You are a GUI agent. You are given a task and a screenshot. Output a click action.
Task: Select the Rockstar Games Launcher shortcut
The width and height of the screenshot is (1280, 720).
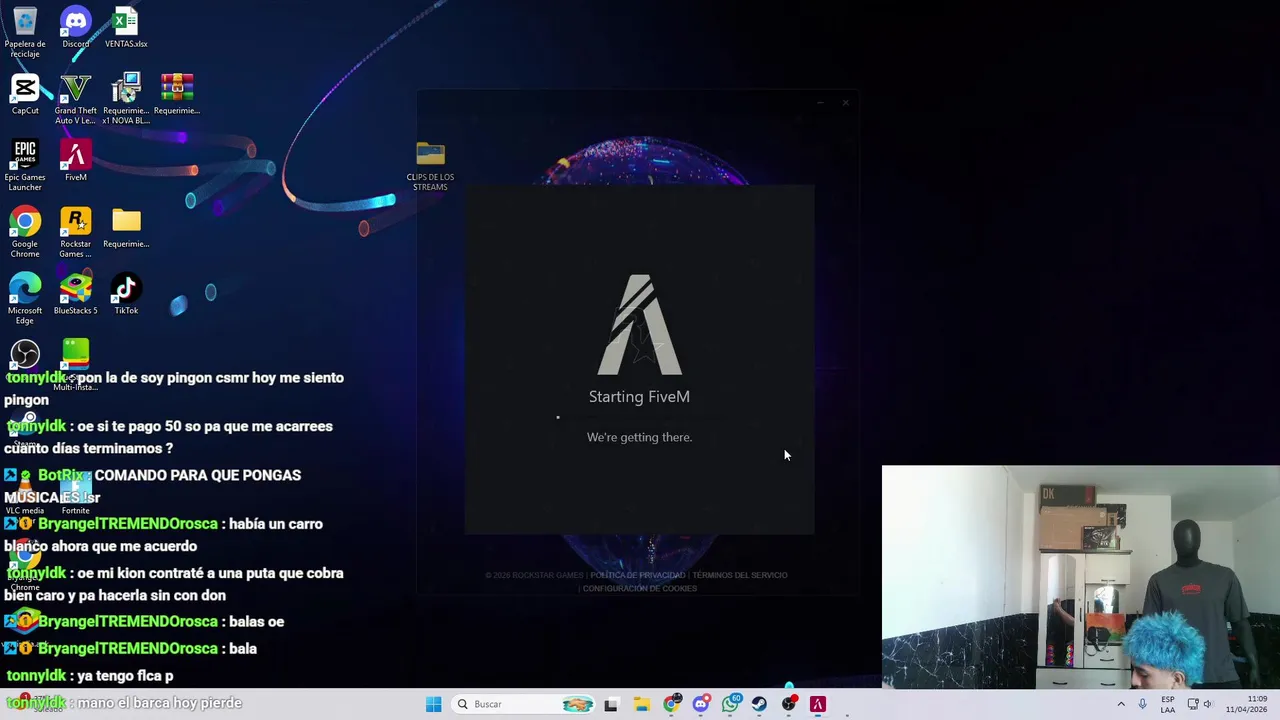[75, 232]
